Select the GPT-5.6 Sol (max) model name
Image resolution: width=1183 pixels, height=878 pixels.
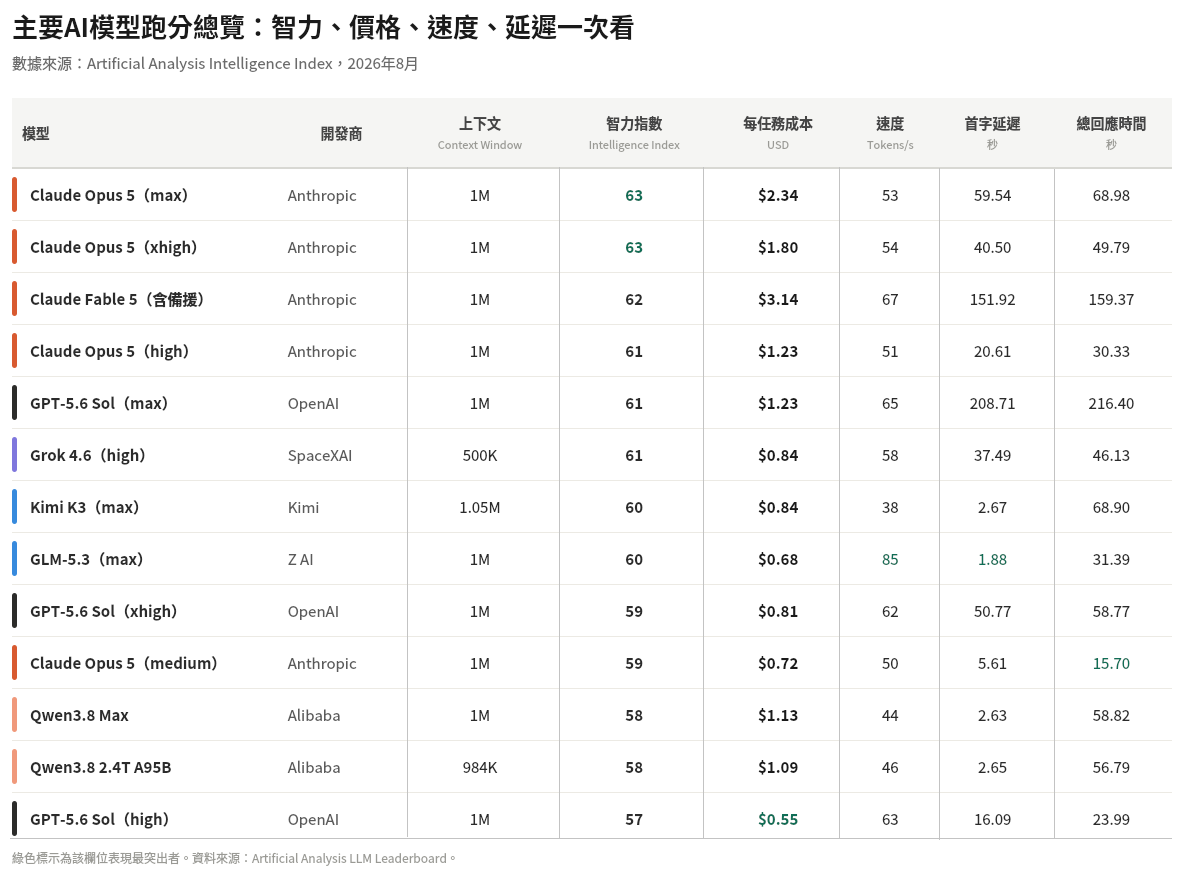99,404
